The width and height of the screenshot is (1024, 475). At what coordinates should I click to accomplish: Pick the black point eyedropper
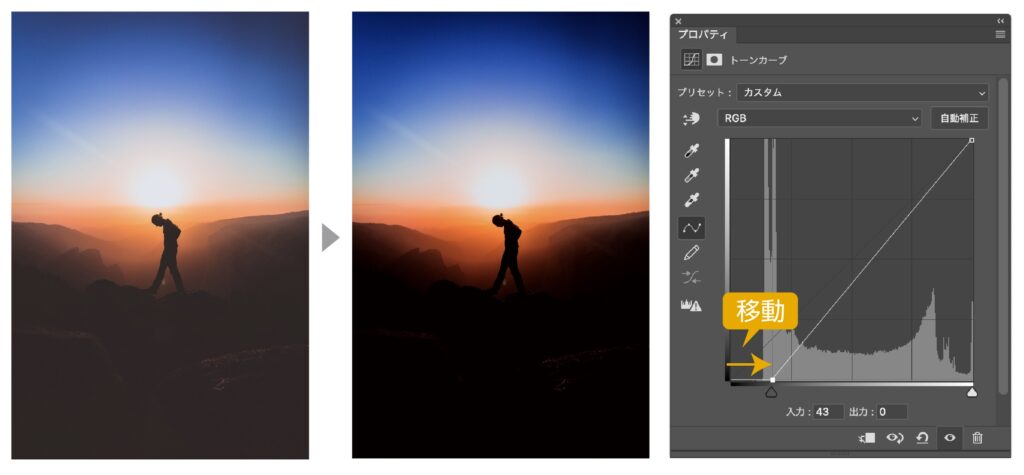tap(692, 151)
